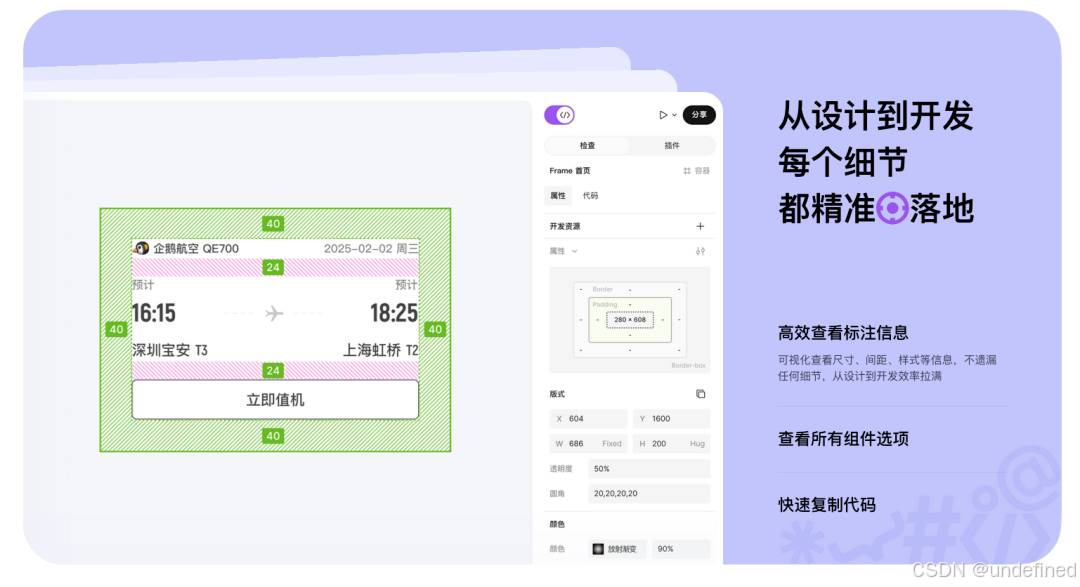This screenshot has width=1080, height=587.
Task: Click the penguin airline logo icon
Action: pos(141,248)
